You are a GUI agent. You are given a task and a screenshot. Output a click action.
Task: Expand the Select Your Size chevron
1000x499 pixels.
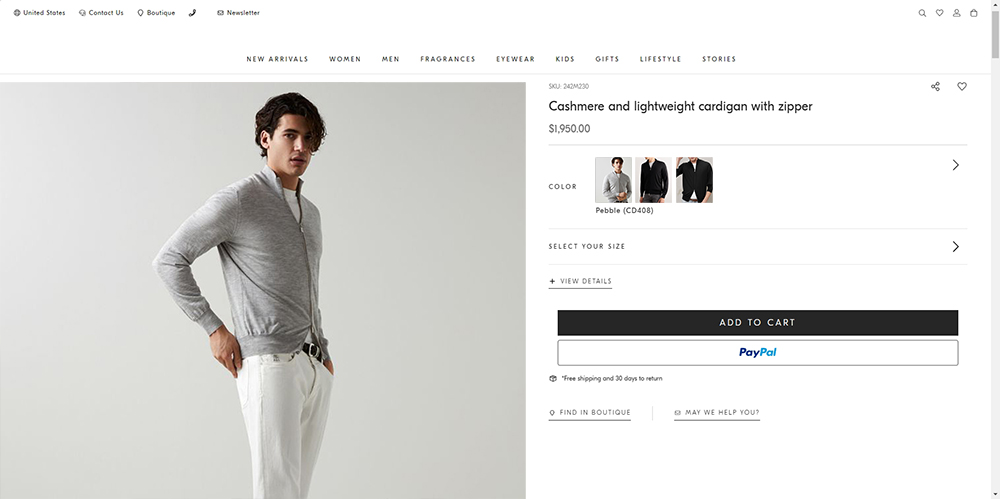pos(955,246)
